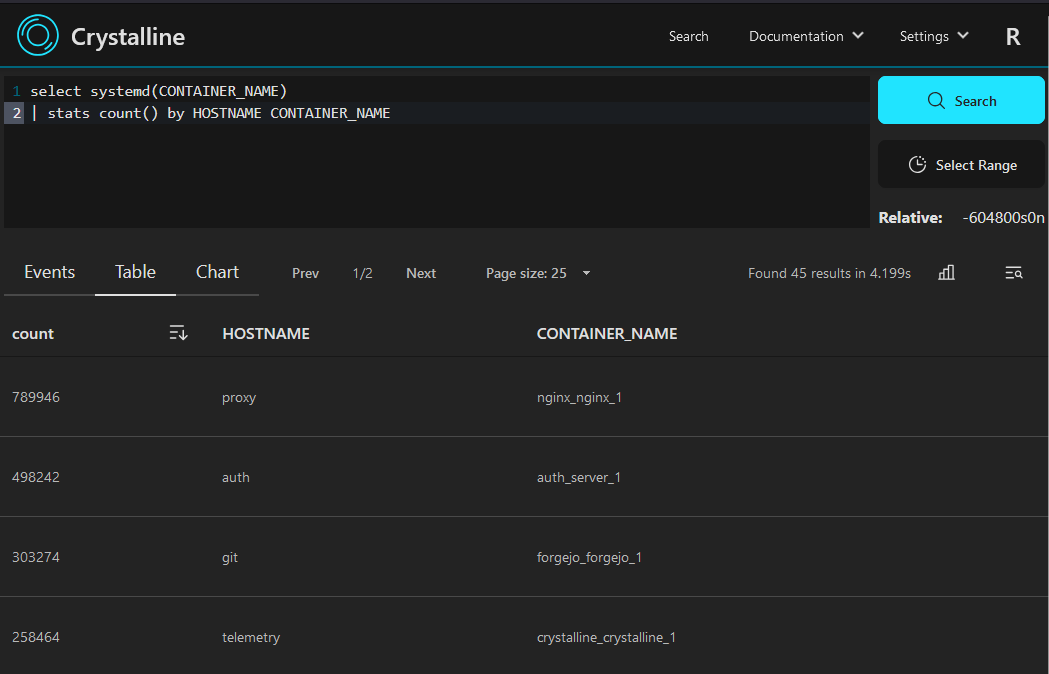Select the nginx_nginx_1 container cell
1049x674 pixels.
pos(579,397)
